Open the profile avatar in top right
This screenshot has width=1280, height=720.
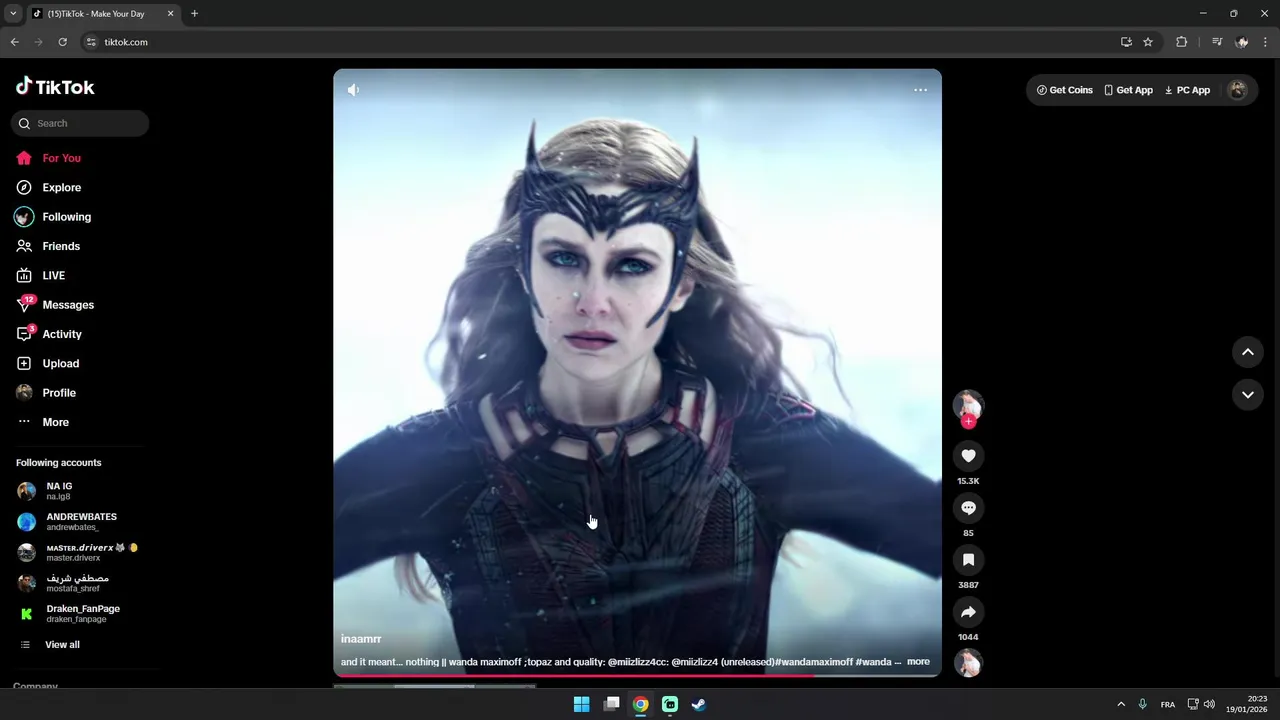tap(1238, 90)
